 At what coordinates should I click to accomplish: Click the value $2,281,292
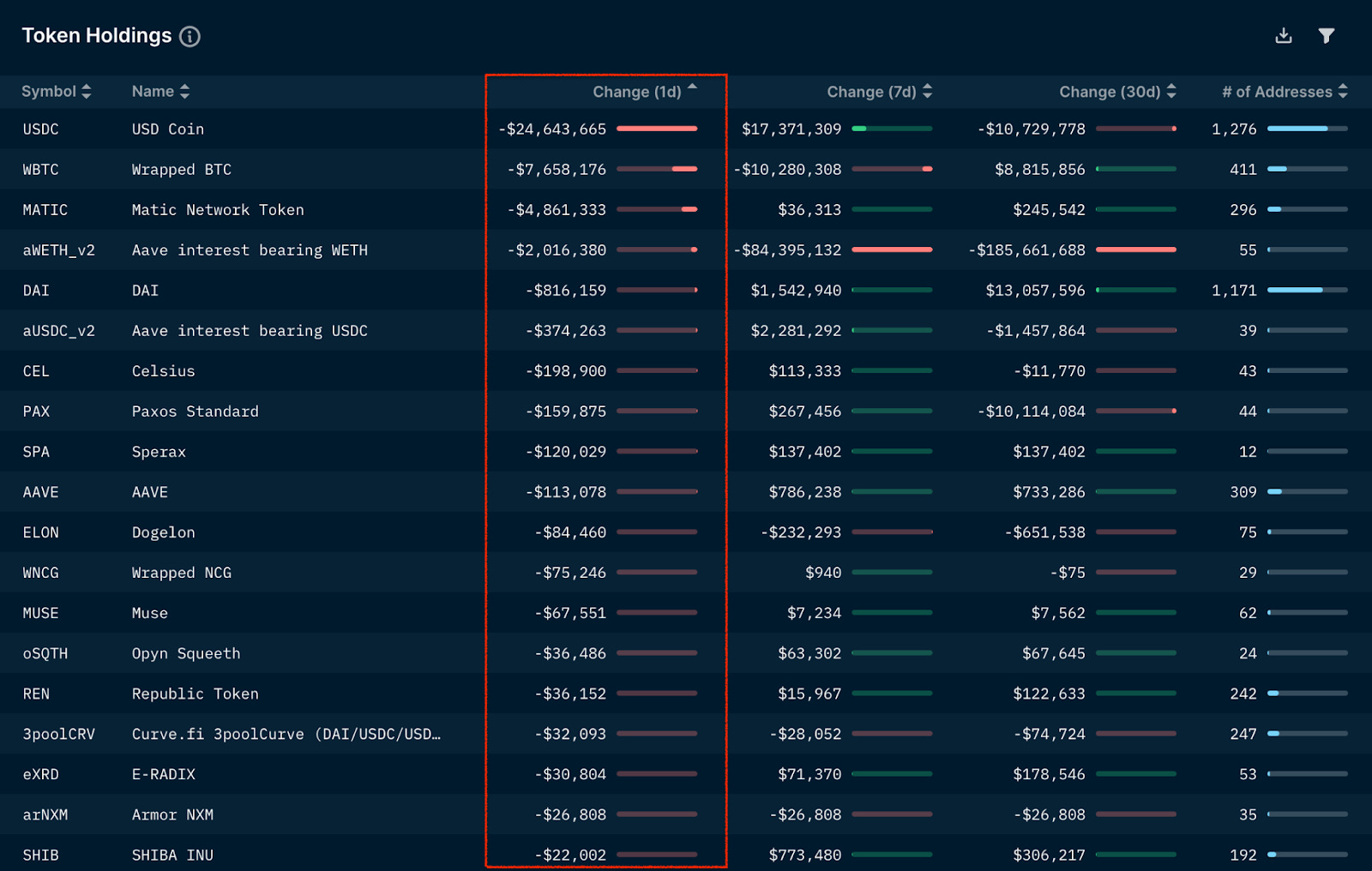coord(796,331)
